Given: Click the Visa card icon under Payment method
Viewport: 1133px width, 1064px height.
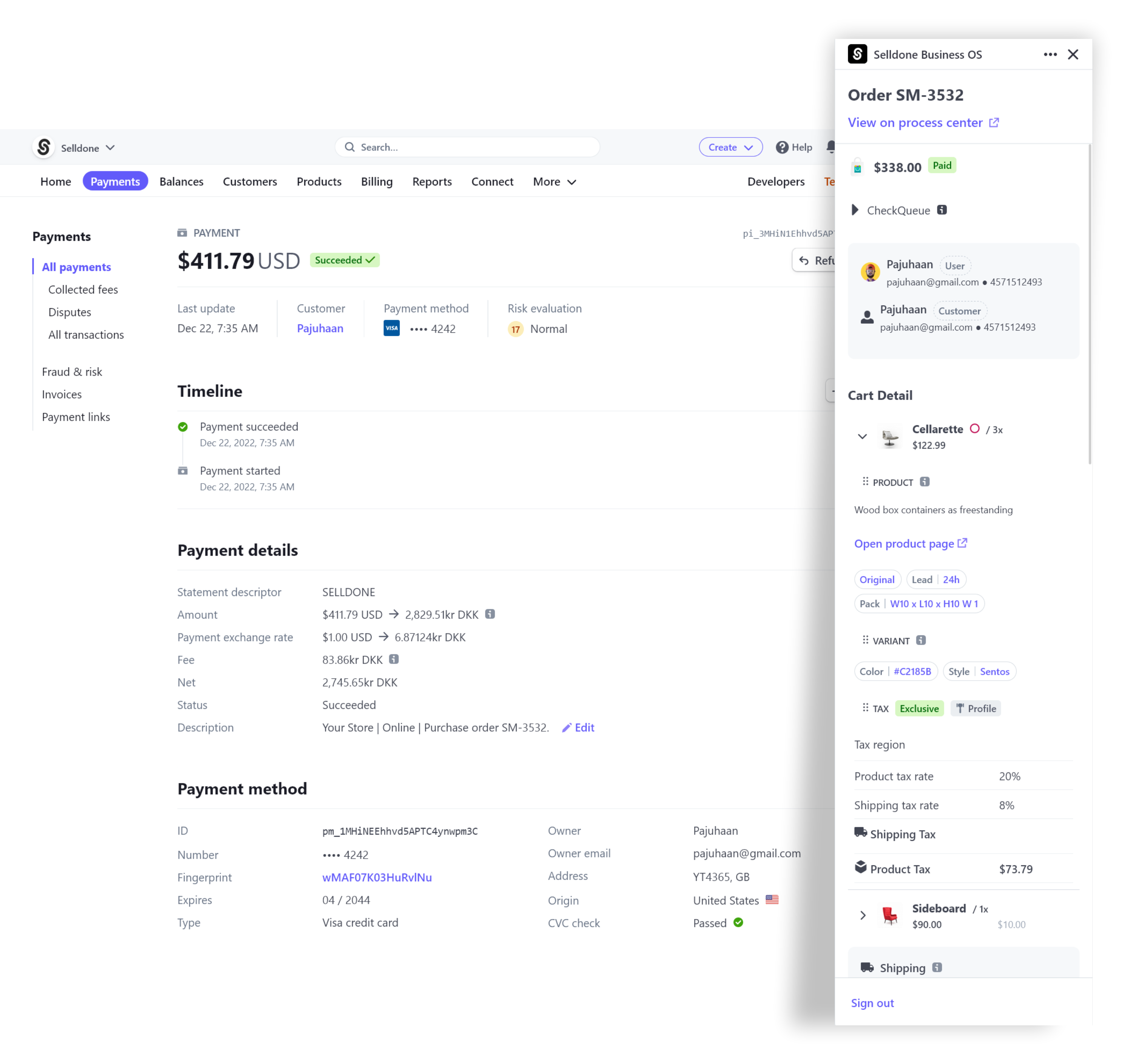Looking at the screenshot, I should click(x=392, y=328).
